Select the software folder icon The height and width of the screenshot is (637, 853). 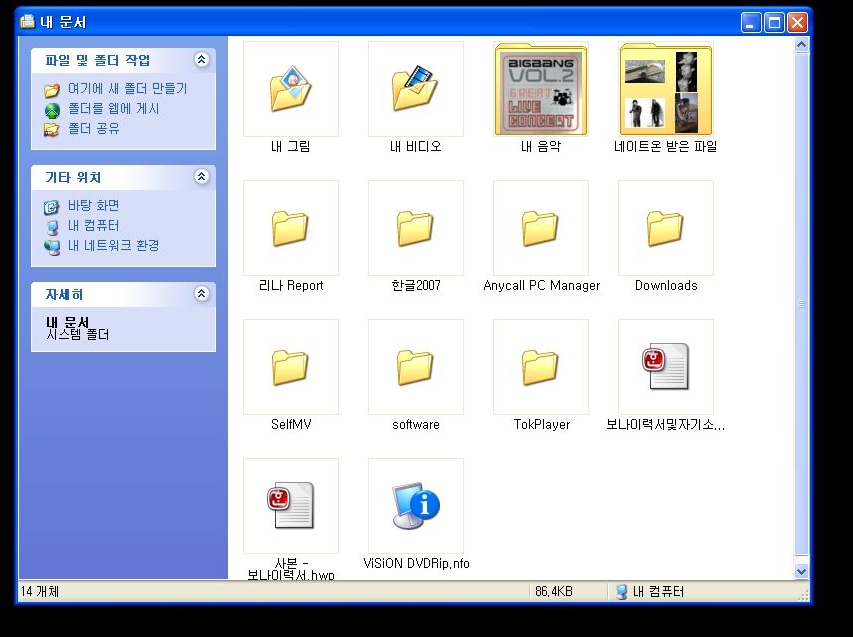416,367
